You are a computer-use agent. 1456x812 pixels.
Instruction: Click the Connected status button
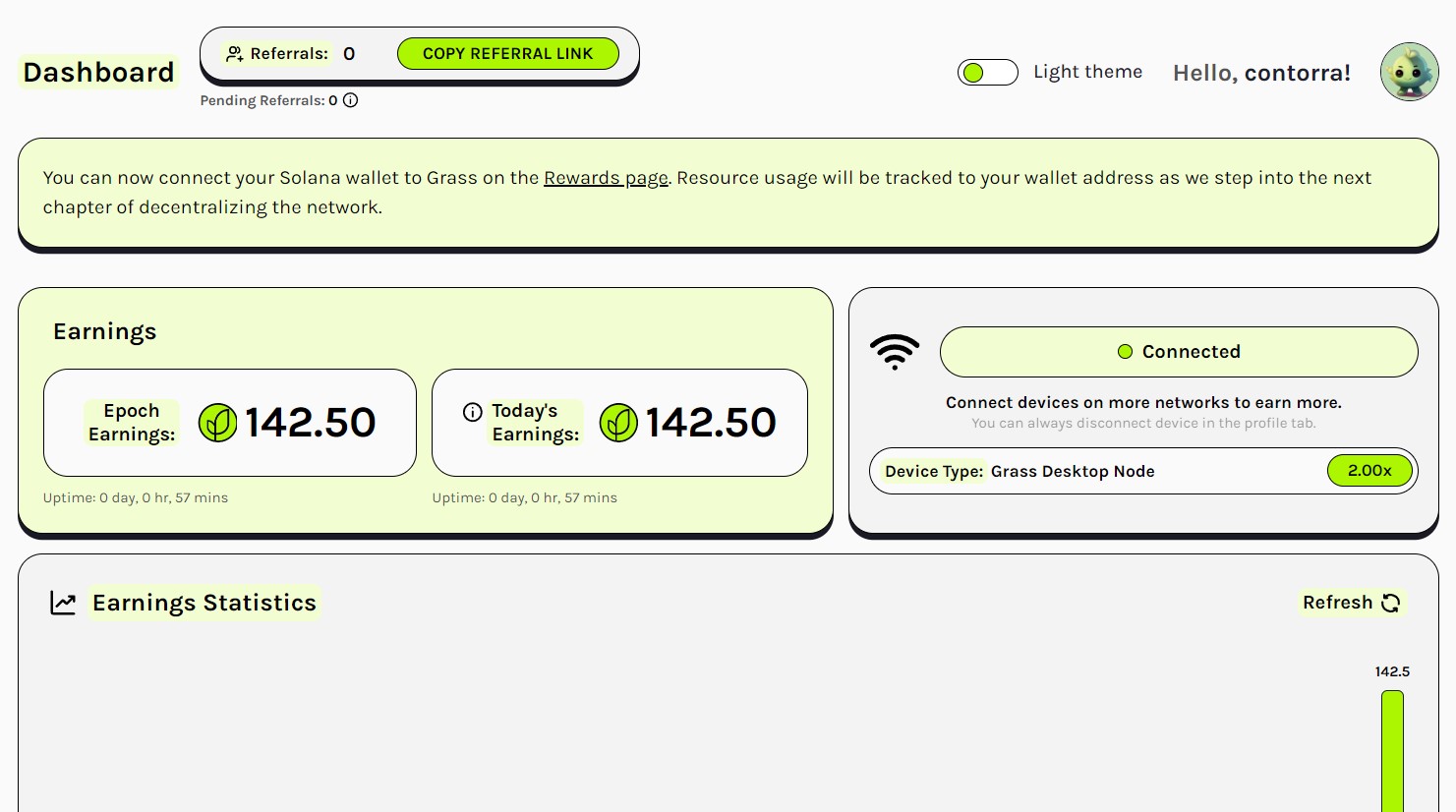pos(1179,352)
